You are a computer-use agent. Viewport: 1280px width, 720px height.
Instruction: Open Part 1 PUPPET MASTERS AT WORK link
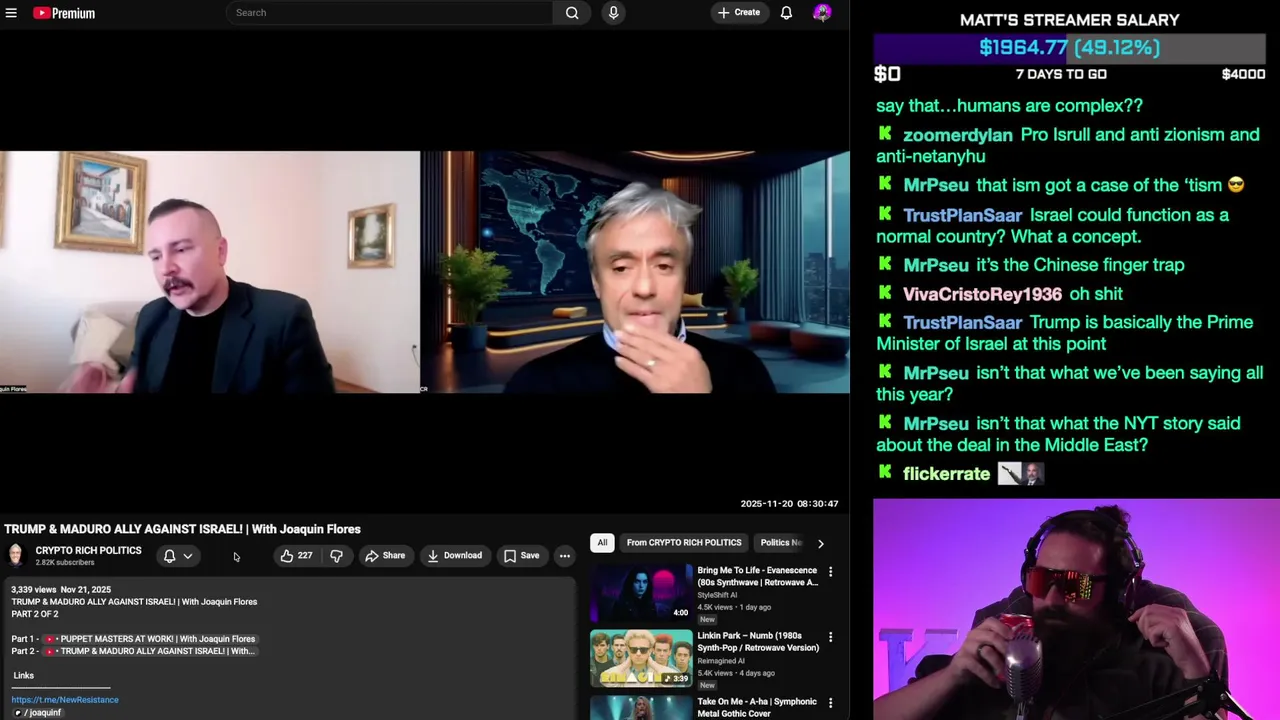[149, 639]
